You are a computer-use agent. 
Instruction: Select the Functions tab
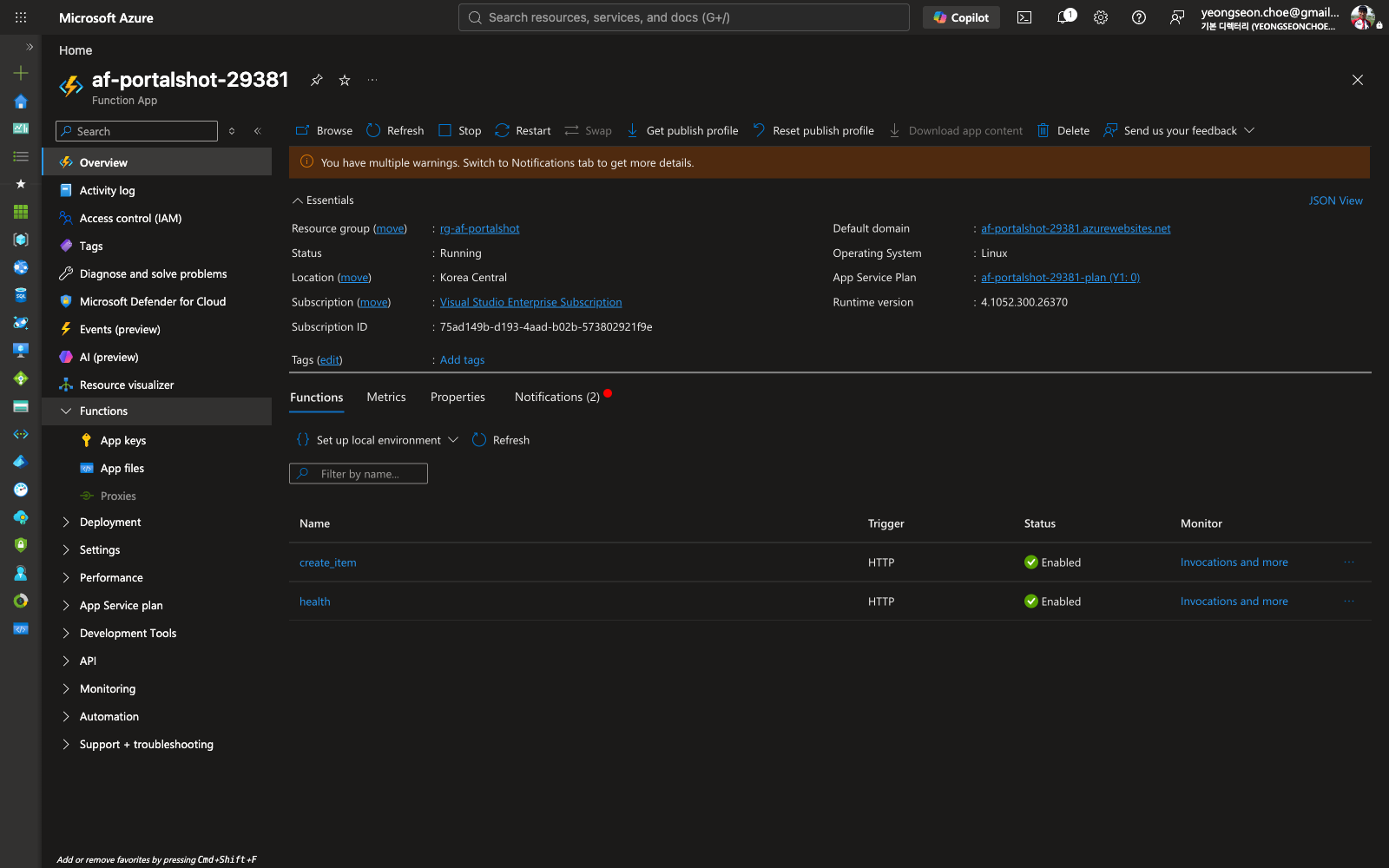coord(317,397)
